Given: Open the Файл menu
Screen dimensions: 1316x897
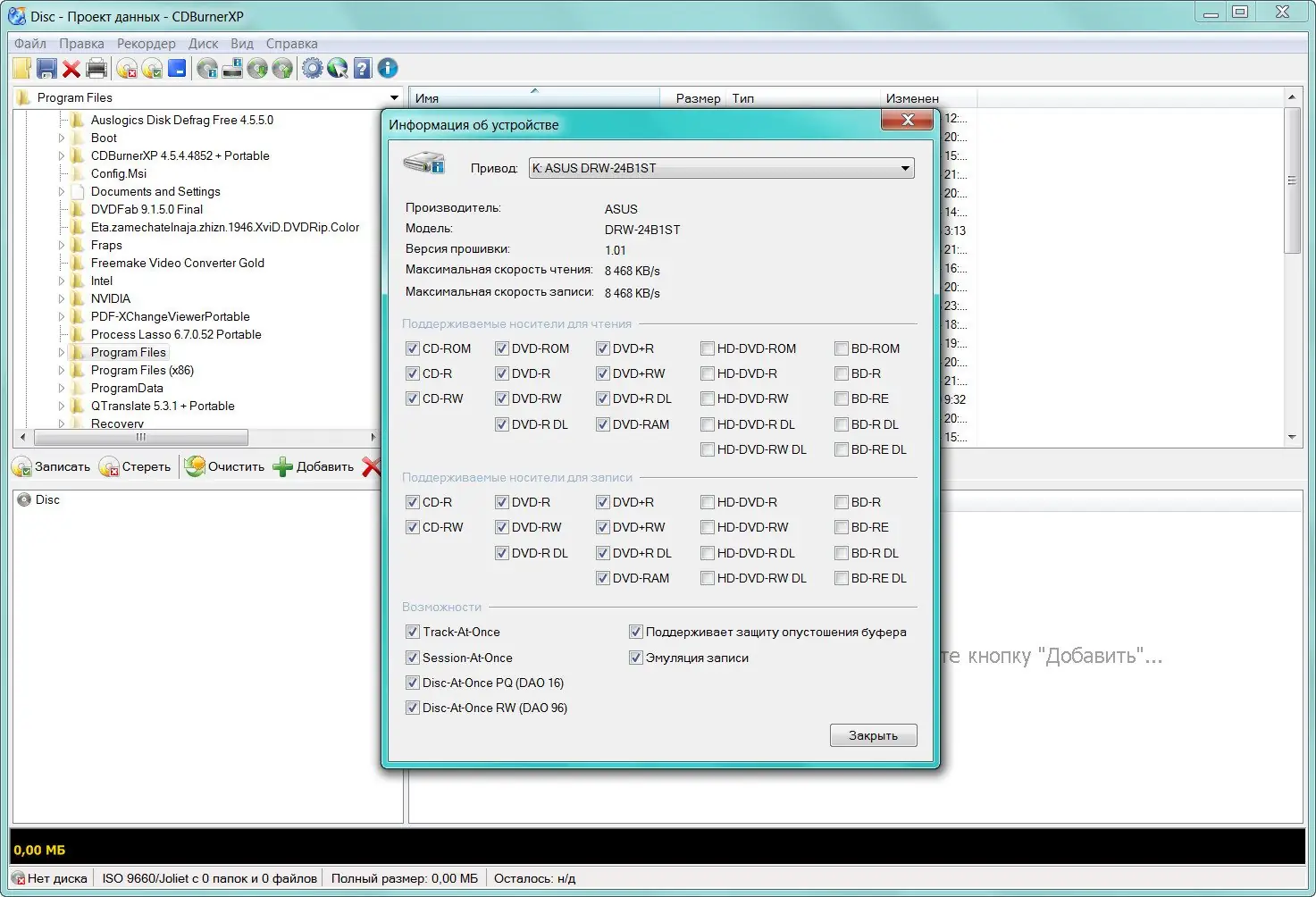Looking at the screenshot, I should pos(30,43).
